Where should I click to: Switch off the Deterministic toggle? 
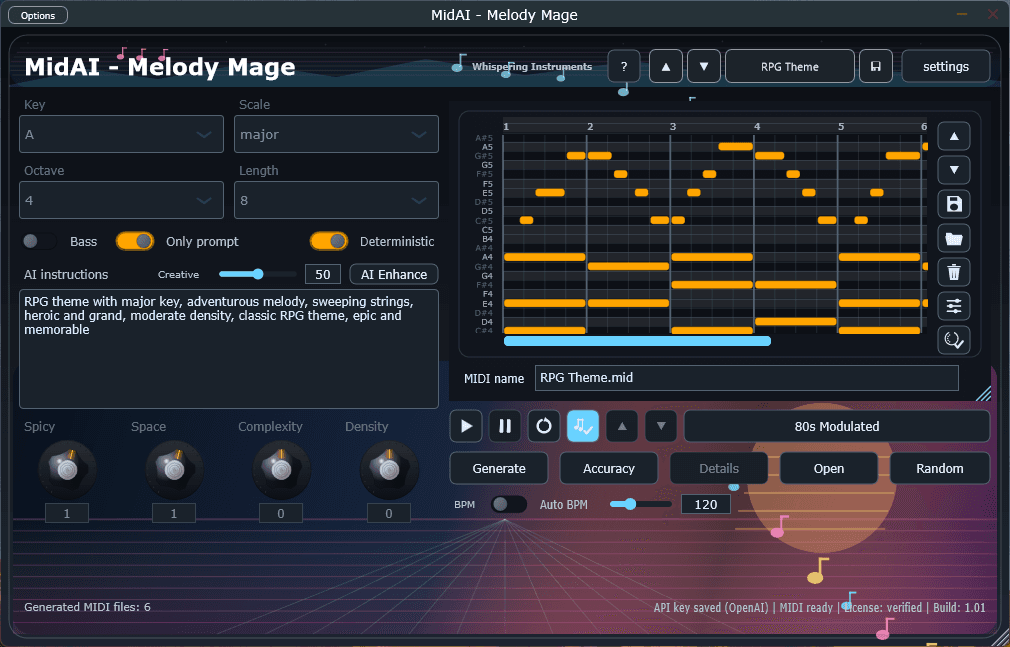[x=329, y=242]
